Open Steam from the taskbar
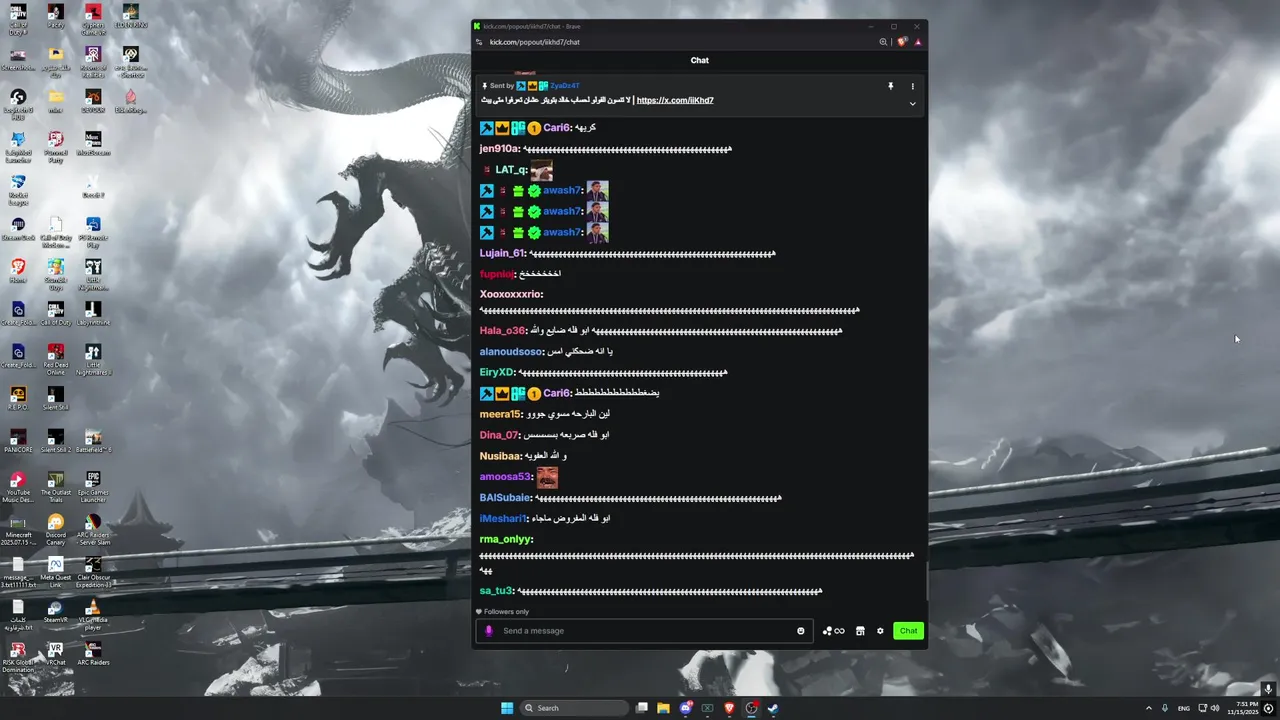The image size is (1280, 720). pyautogui.click(x=773, y=708)
